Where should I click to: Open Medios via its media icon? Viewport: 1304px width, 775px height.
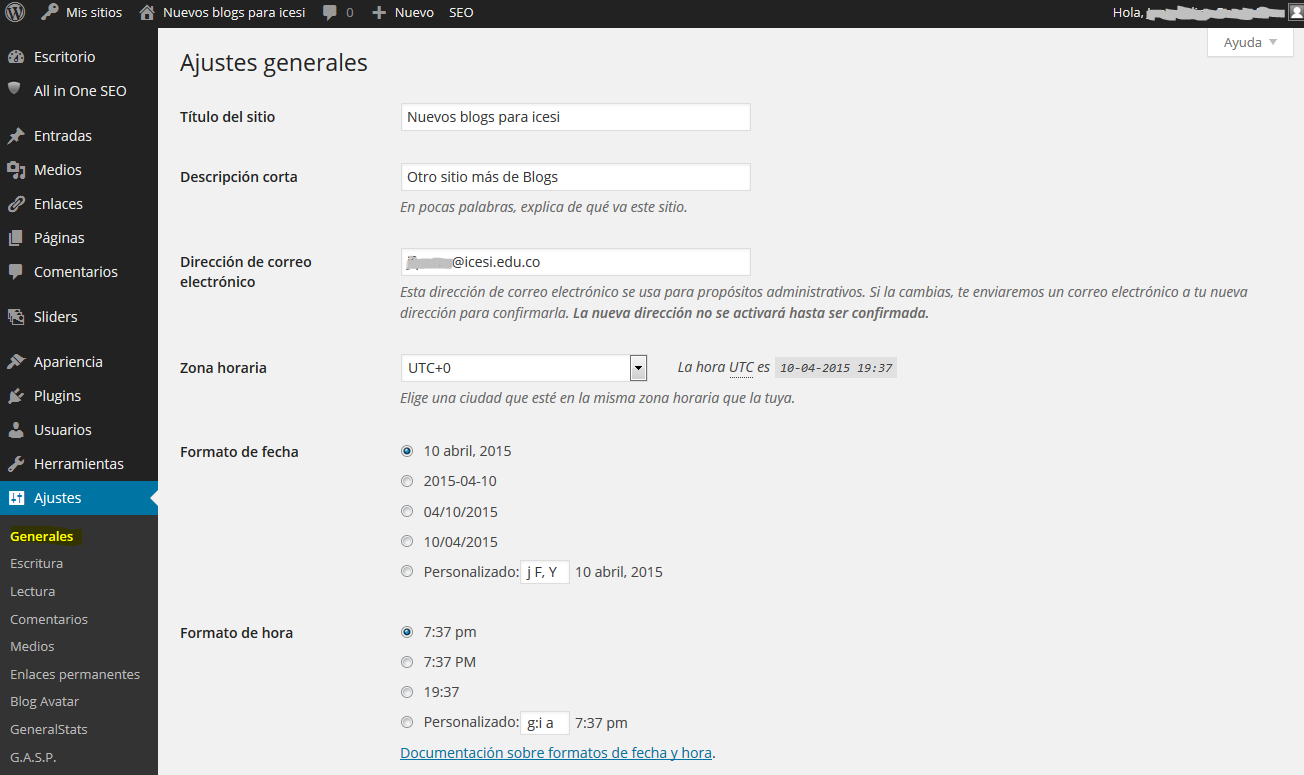pyautogui.click(x=15, y=170)
